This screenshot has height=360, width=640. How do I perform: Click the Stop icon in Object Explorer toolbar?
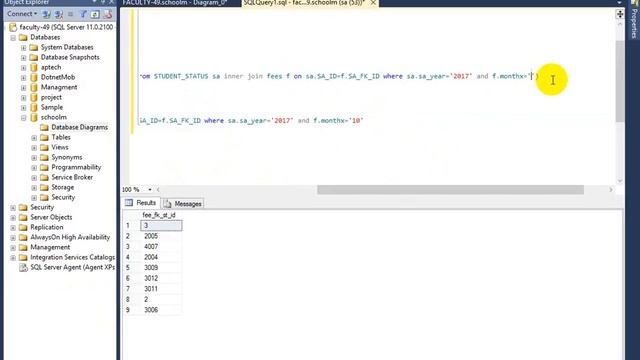tap(71, 14)
